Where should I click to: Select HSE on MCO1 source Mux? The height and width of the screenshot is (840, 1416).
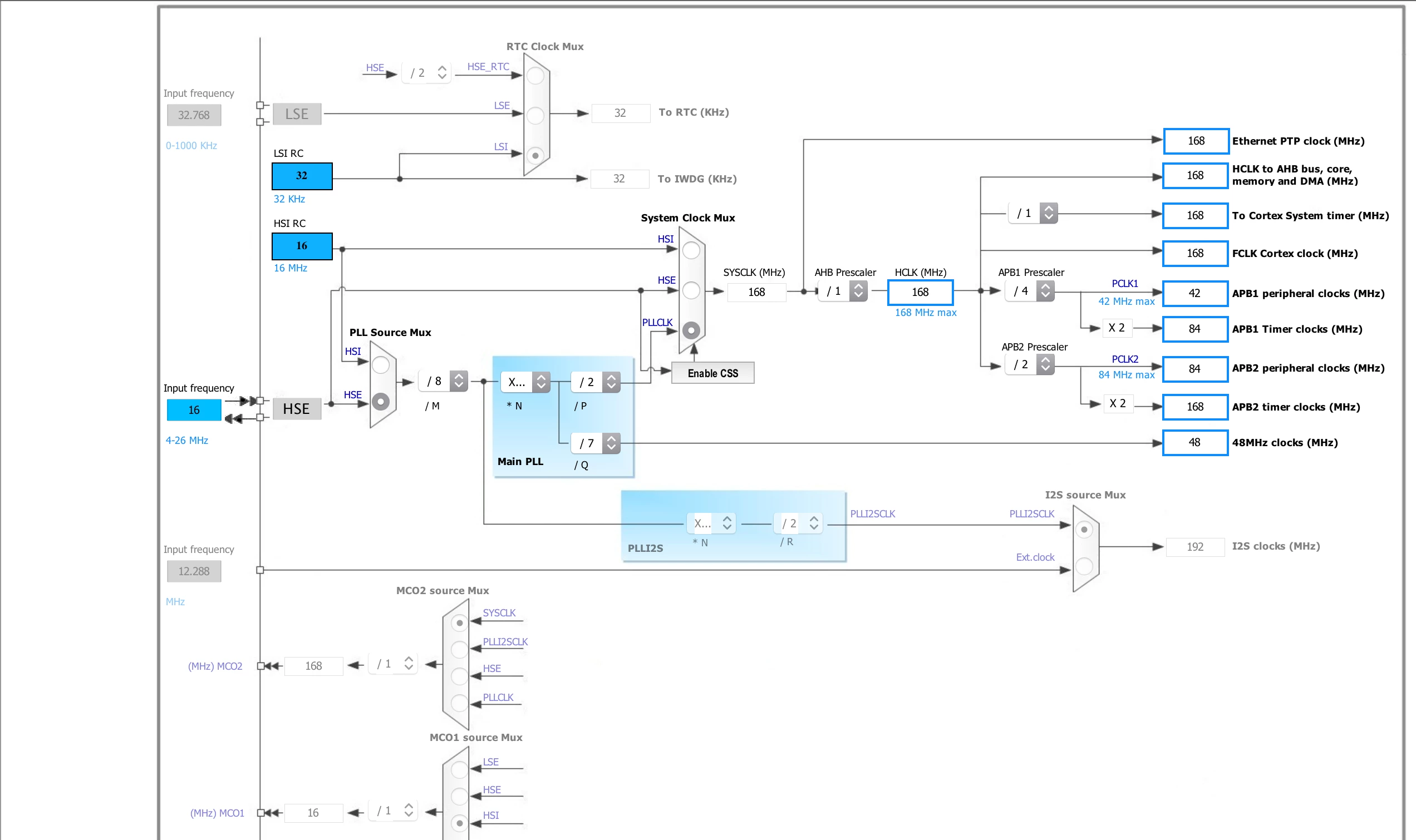tap(459, 797)
